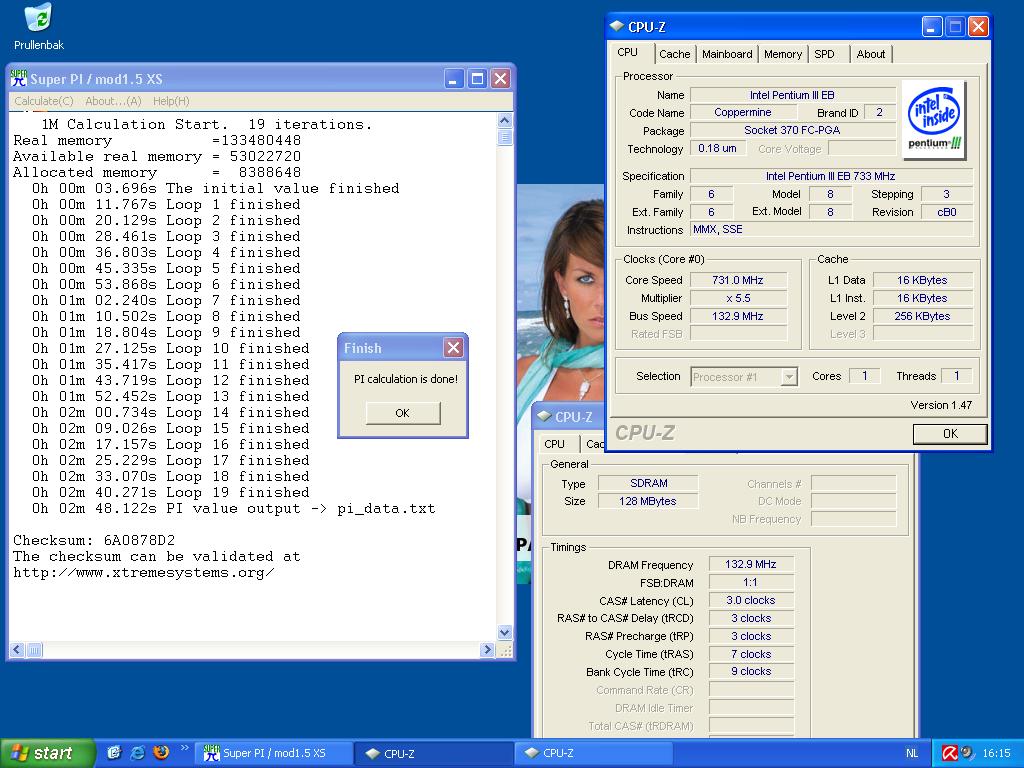Click OK in the Finish dialog
The image size is (1024, 768).
[402, 413]
